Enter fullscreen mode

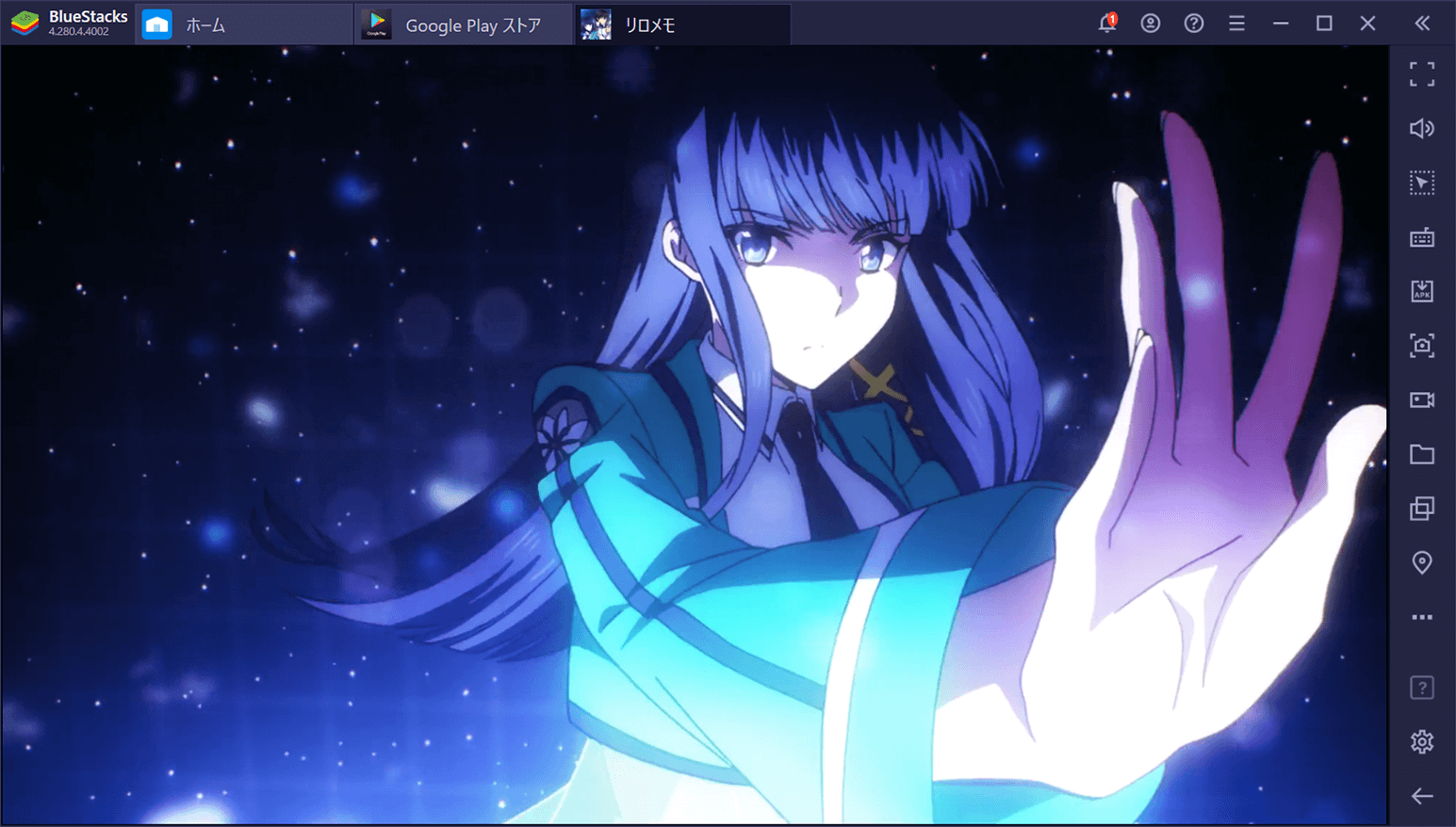(x=1422, y=74)
